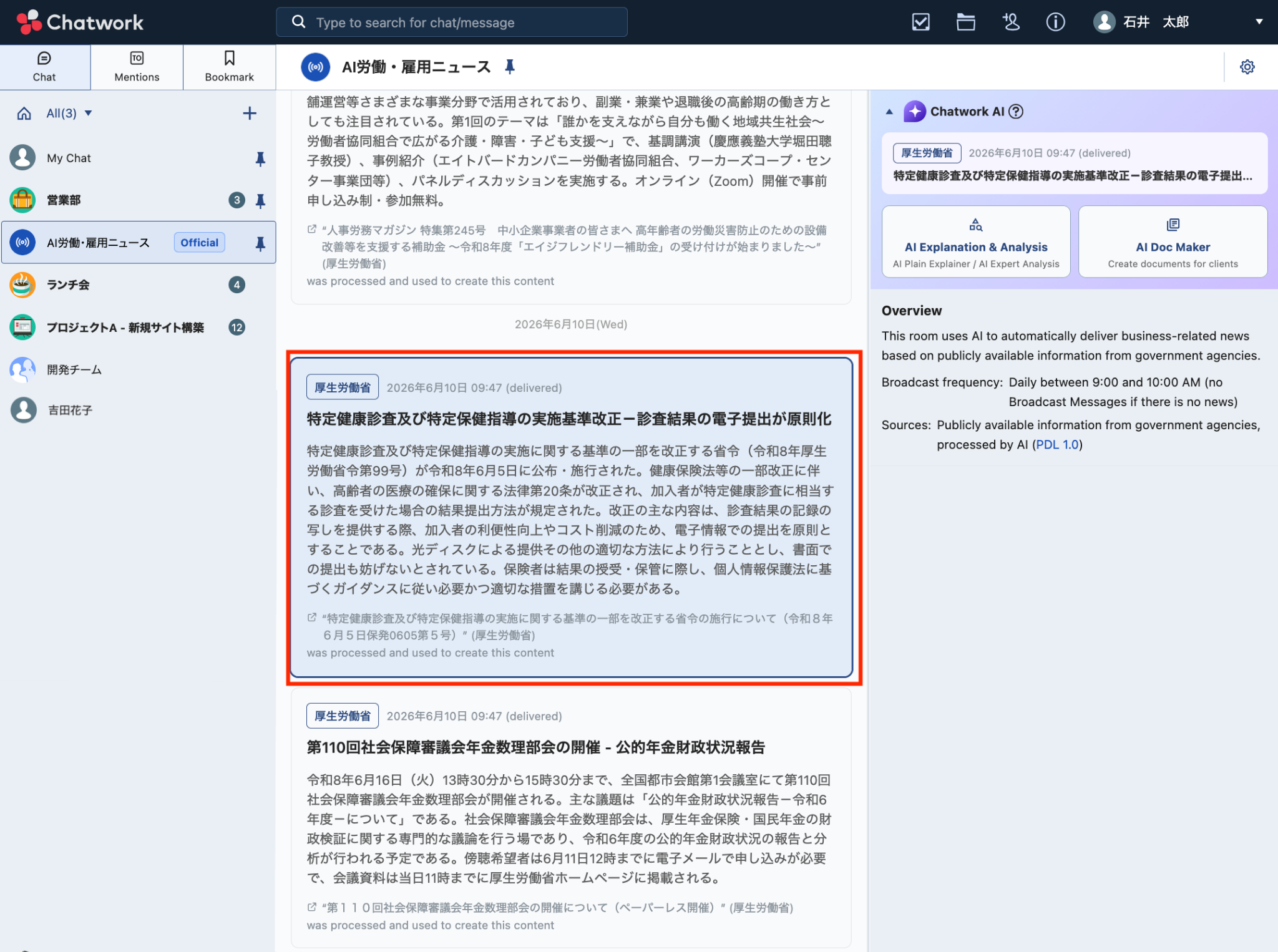The image size is (1278, 952).
Task: Click the AI Explanation & Analysis button
Action: pos(976,241)
